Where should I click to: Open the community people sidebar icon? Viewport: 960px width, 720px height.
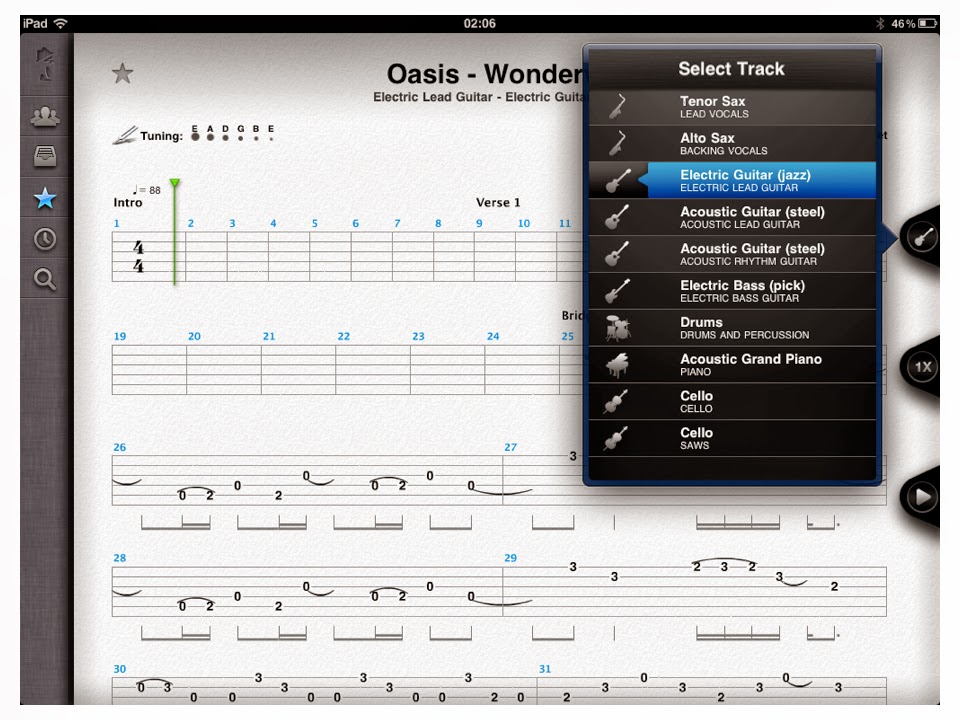click(45, 116)
